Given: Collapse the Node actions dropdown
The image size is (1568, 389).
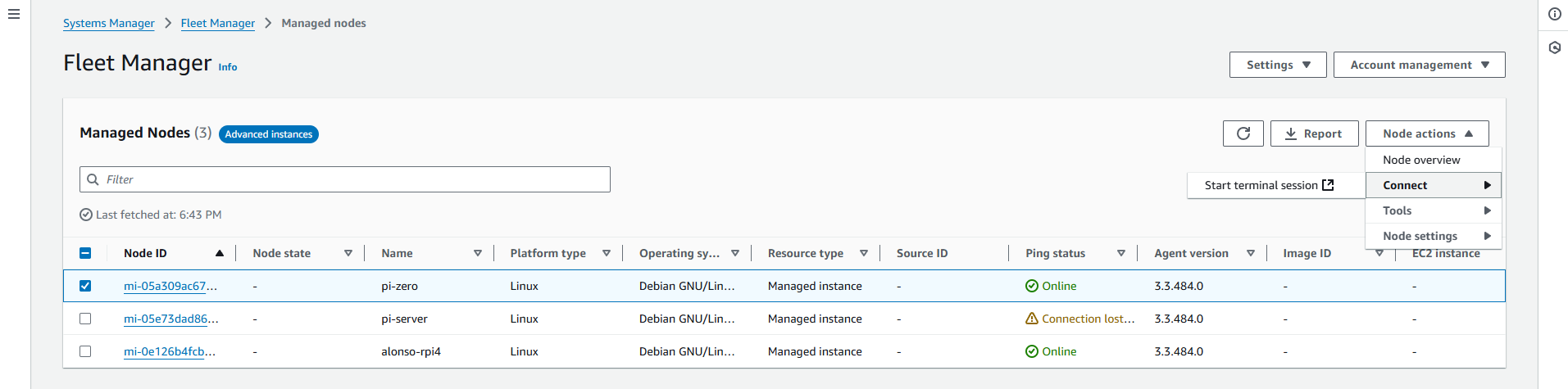Looking at the screenshot, I should tap(1427, 133).
